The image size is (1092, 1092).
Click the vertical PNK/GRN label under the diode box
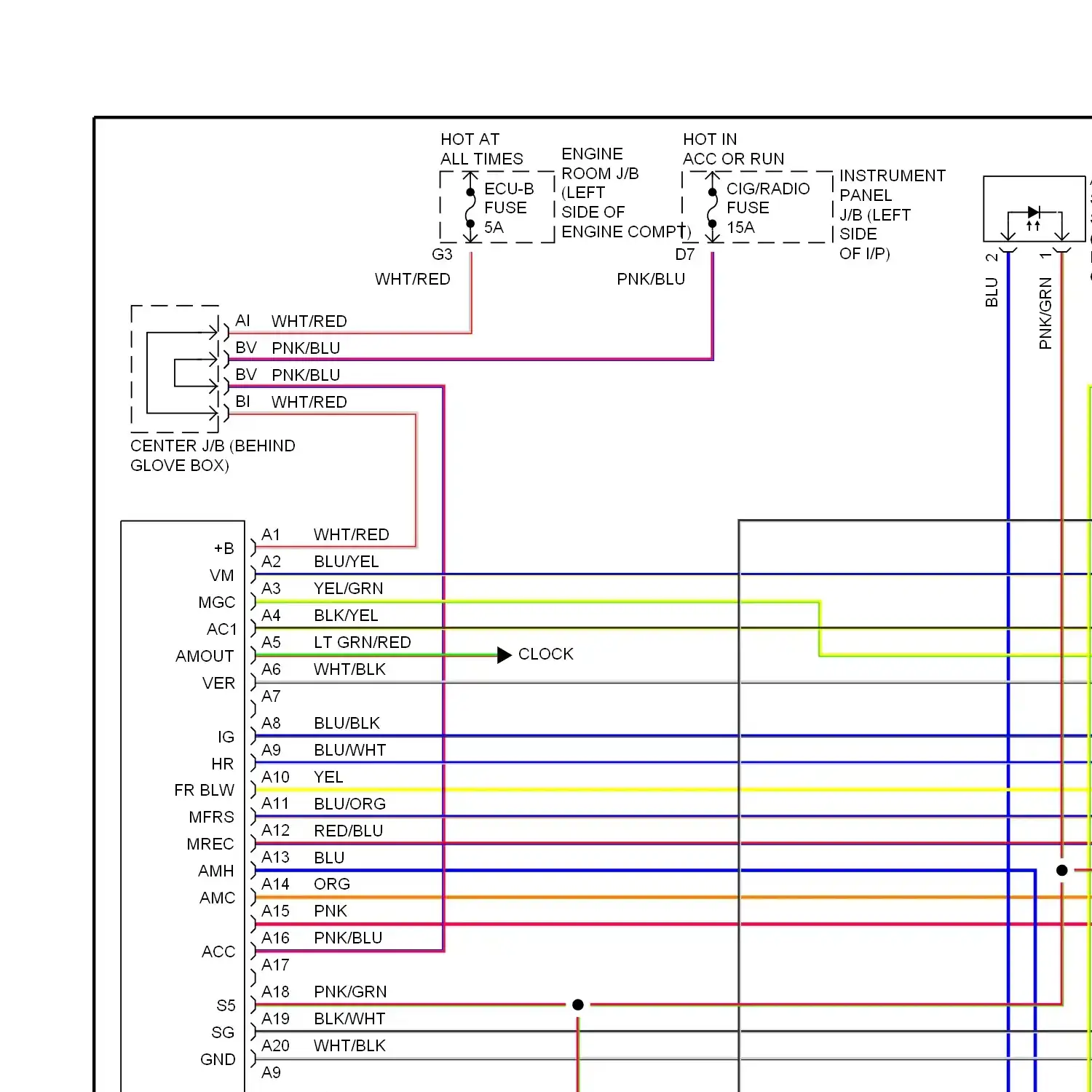(1045, 313)
